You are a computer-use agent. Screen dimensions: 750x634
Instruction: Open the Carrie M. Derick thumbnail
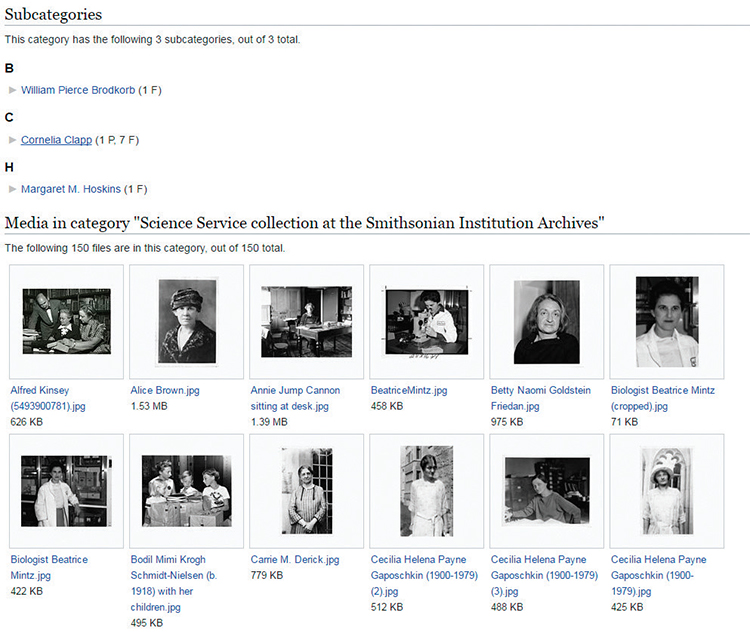point(307,491)
